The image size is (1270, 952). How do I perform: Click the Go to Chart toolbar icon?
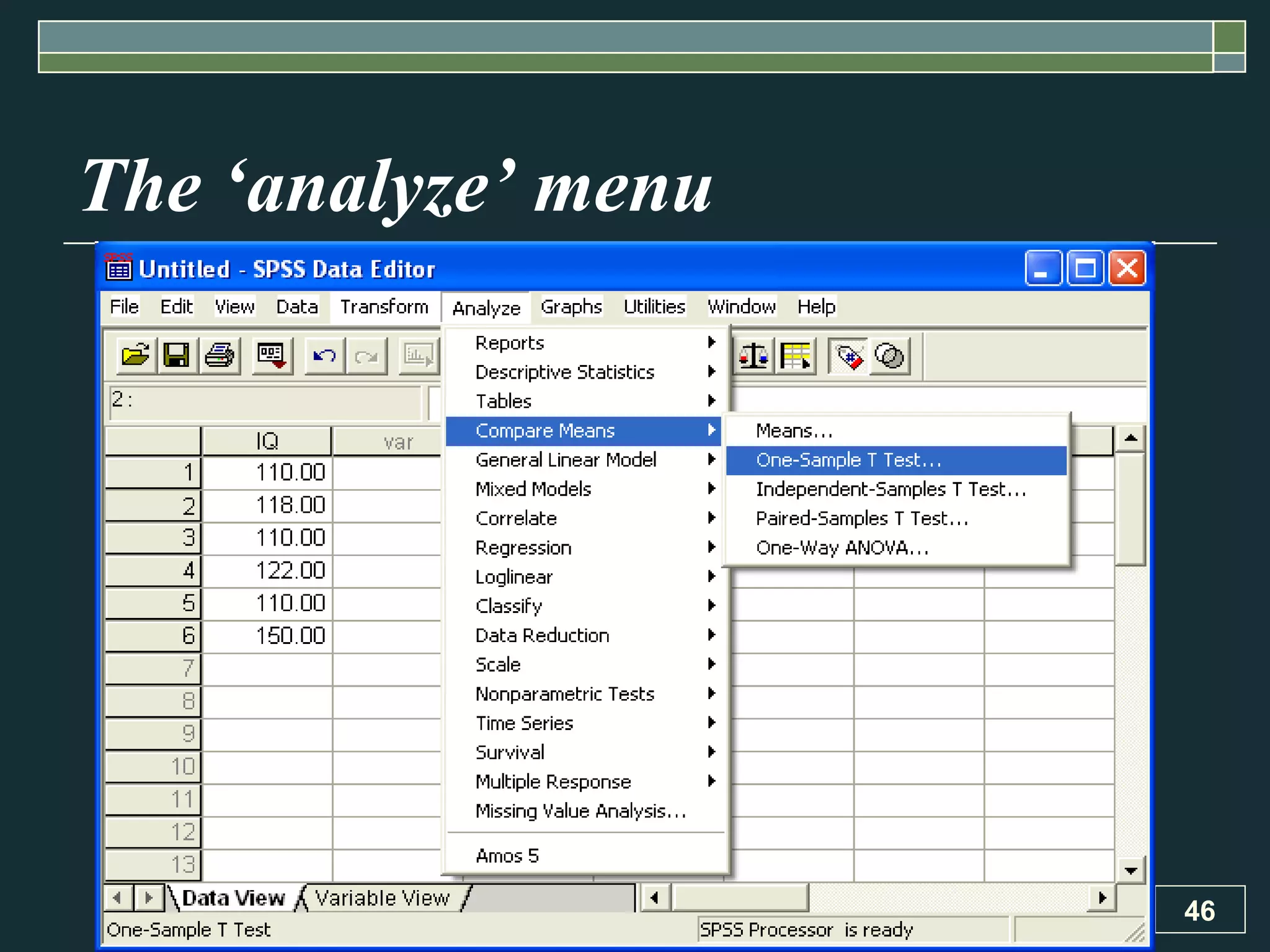(419, 356)
